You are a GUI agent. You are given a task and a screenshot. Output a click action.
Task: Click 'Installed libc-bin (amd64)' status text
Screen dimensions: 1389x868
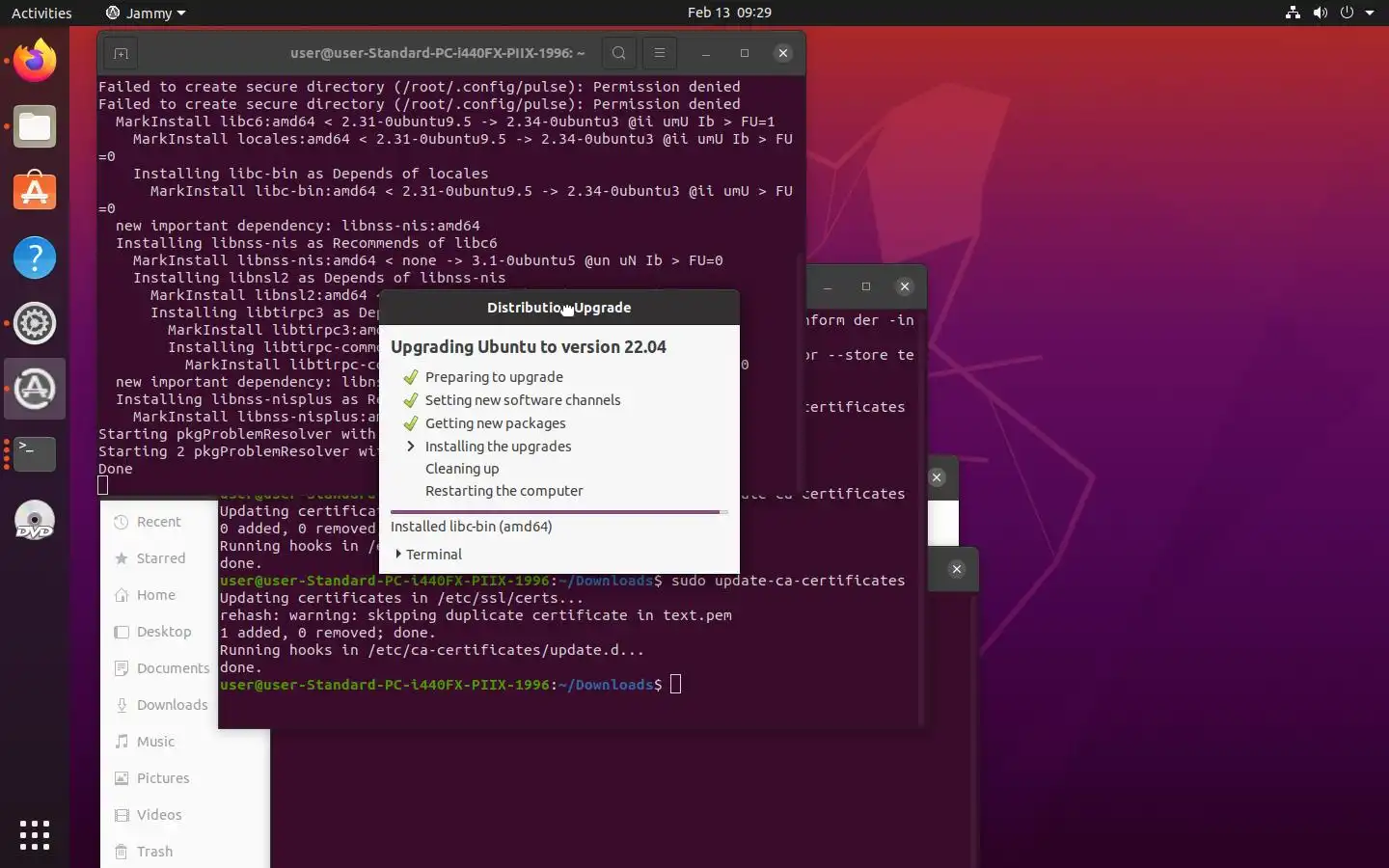pyautogui.click(x=472, y=527)
